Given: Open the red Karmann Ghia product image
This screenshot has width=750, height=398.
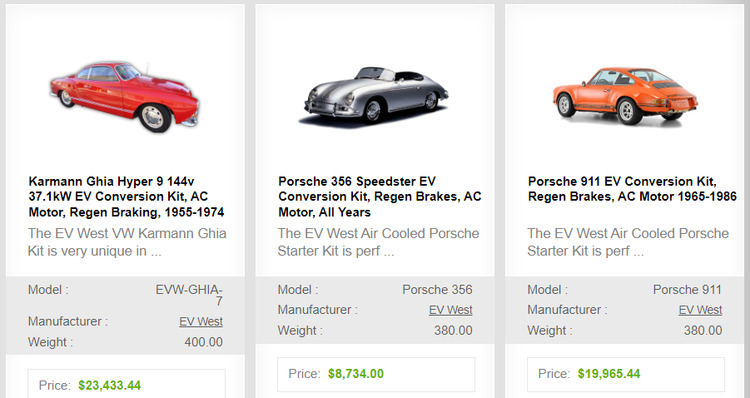Looking at the screenshot, I should [x=124, y=96].
